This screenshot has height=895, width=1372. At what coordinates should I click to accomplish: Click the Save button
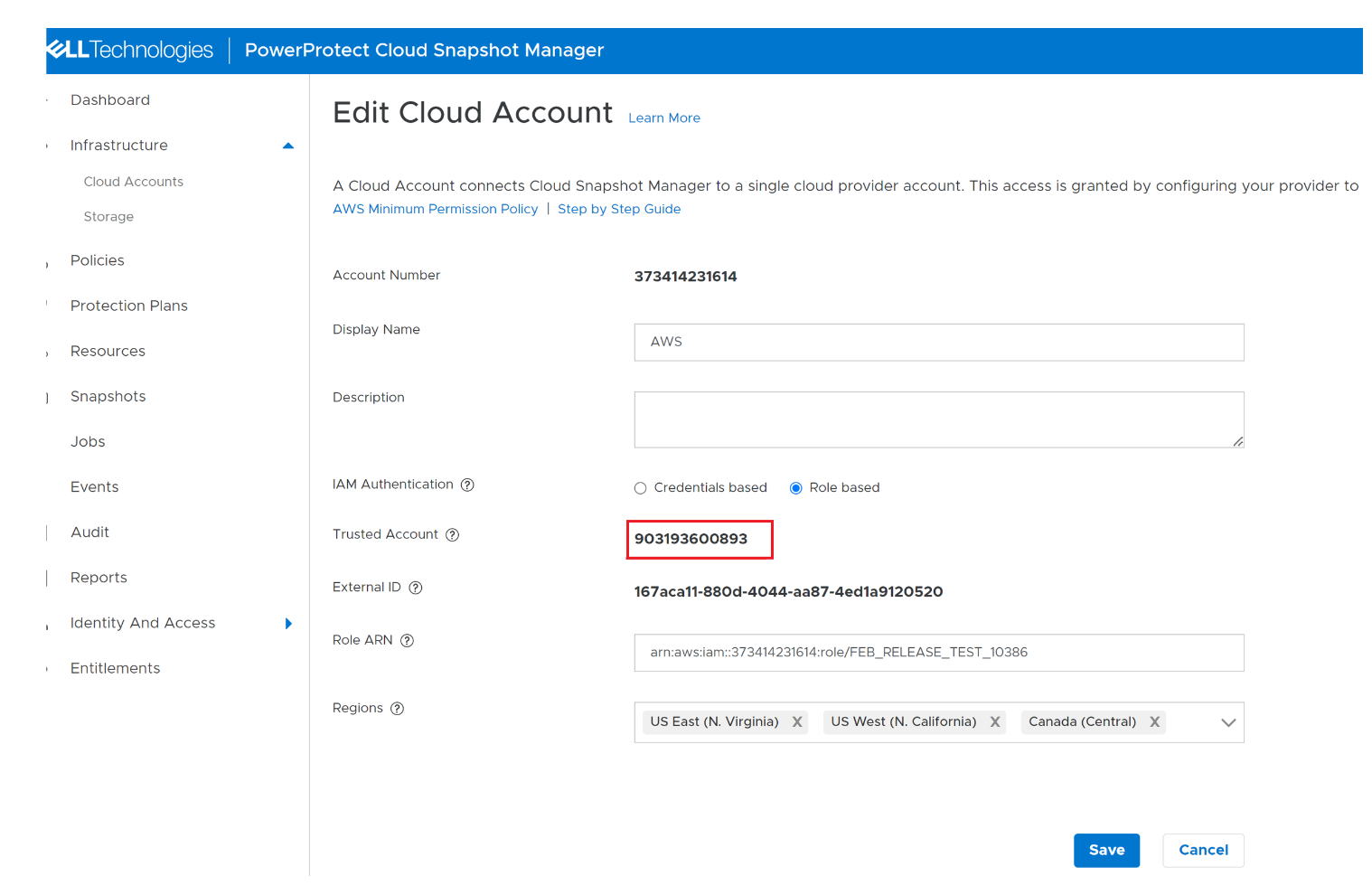[x=1106, y=850]
